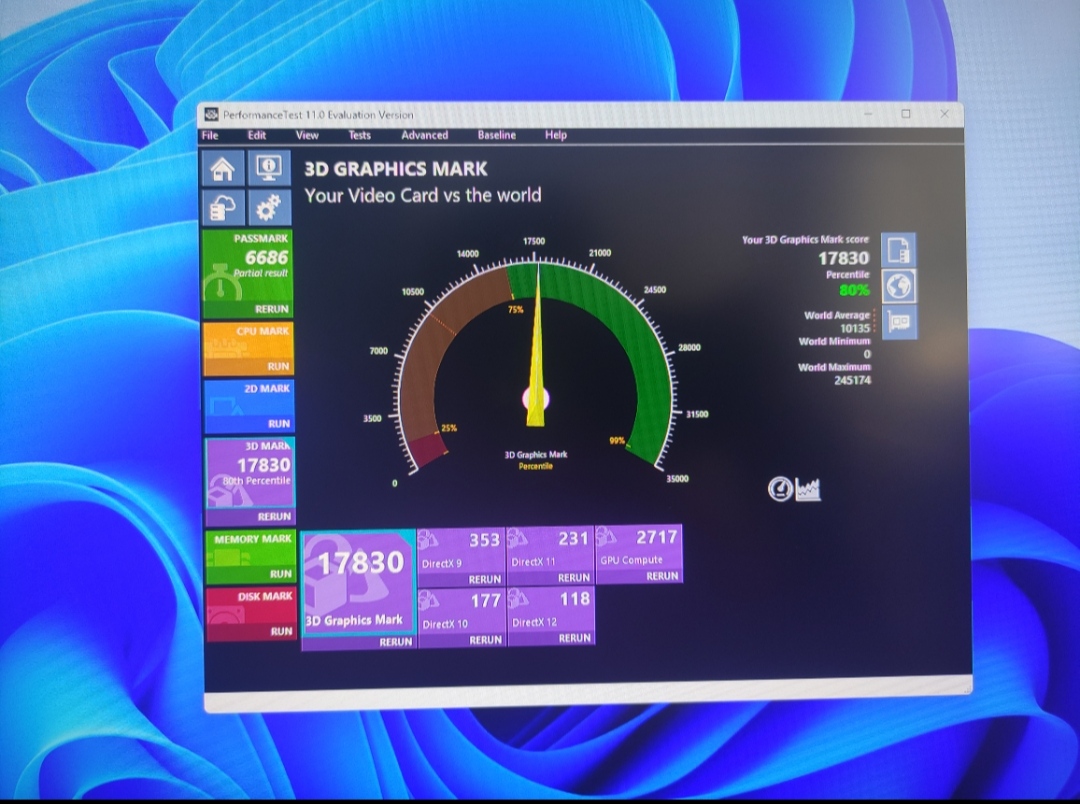This screenshot has height=804, width=1080.
Task: Click the DirectX 11 test icon
Action: [517, 538]
